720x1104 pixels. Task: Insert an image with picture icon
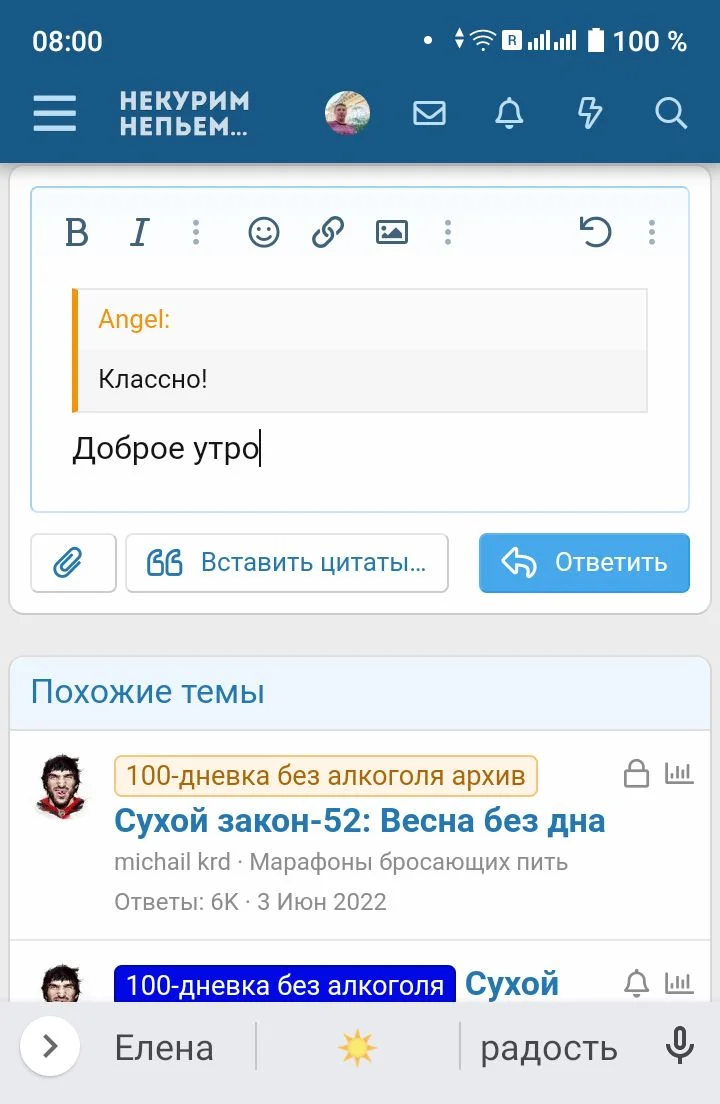(x=392, y=232)
